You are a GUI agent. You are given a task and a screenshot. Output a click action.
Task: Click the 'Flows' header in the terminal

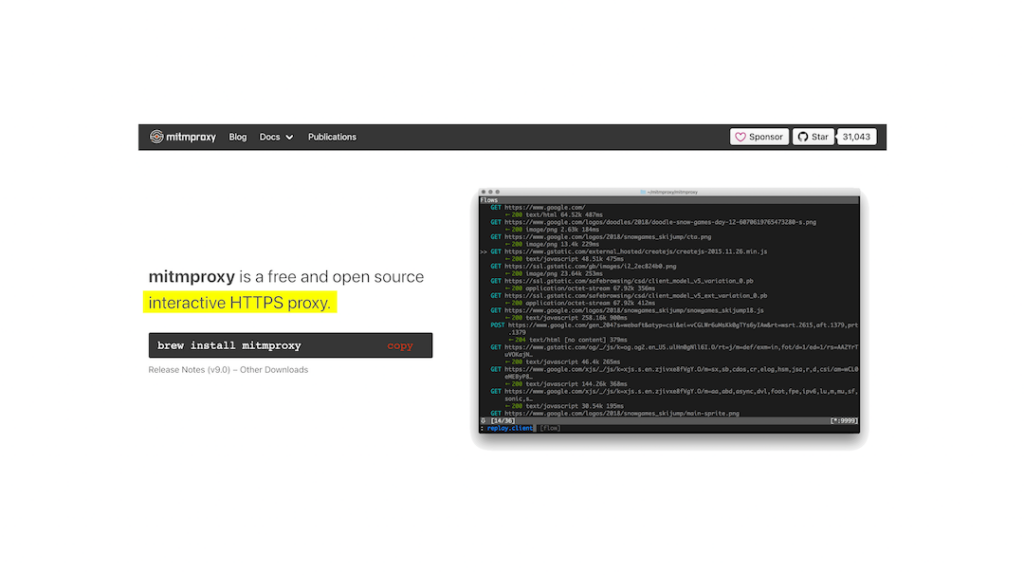coord(489,200)
